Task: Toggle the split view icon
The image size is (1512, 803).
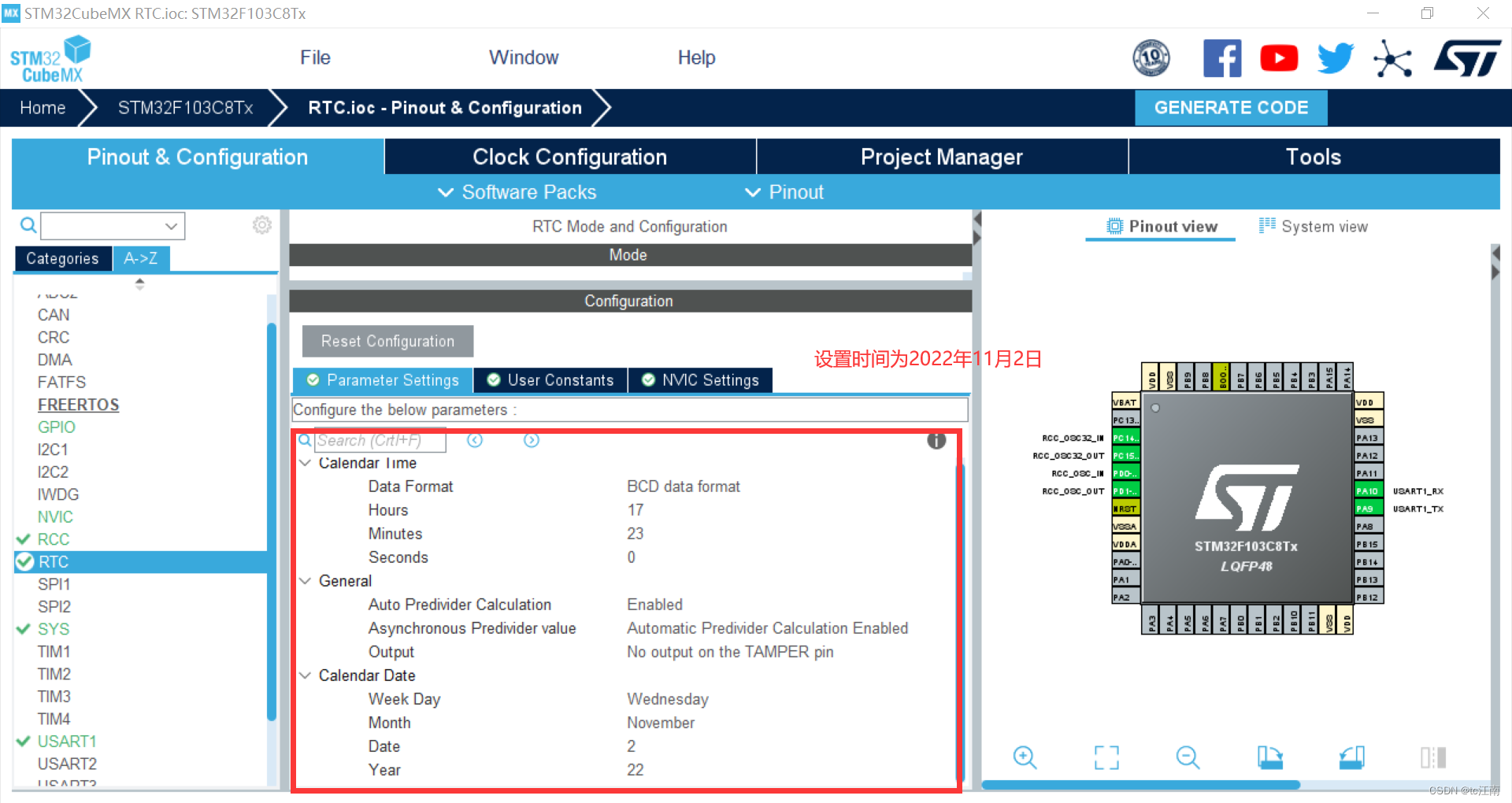Action: coord(1433,757)
